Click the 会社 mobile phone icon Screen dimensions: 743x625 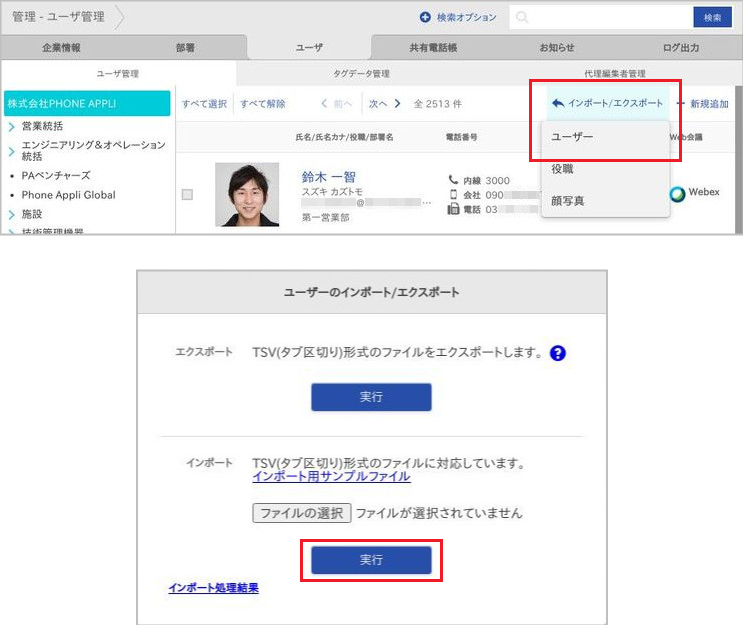point(453,194)
